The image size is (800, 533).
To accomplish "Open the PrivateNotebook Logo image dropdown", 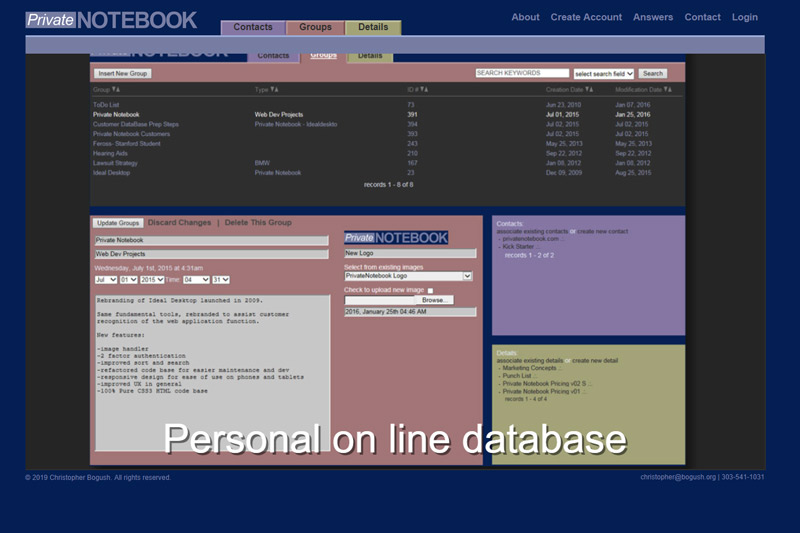I will 408,276.
